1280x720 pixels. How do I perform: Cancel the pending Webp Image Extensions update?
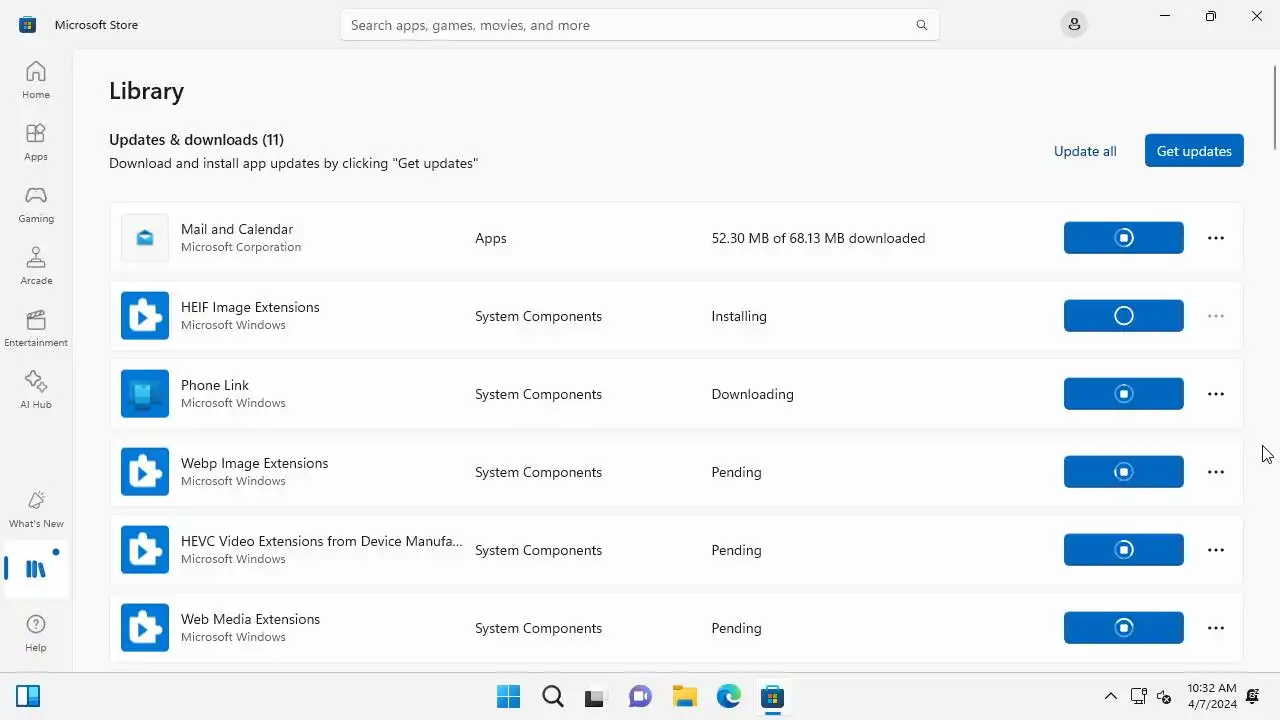coord(1124,472)
